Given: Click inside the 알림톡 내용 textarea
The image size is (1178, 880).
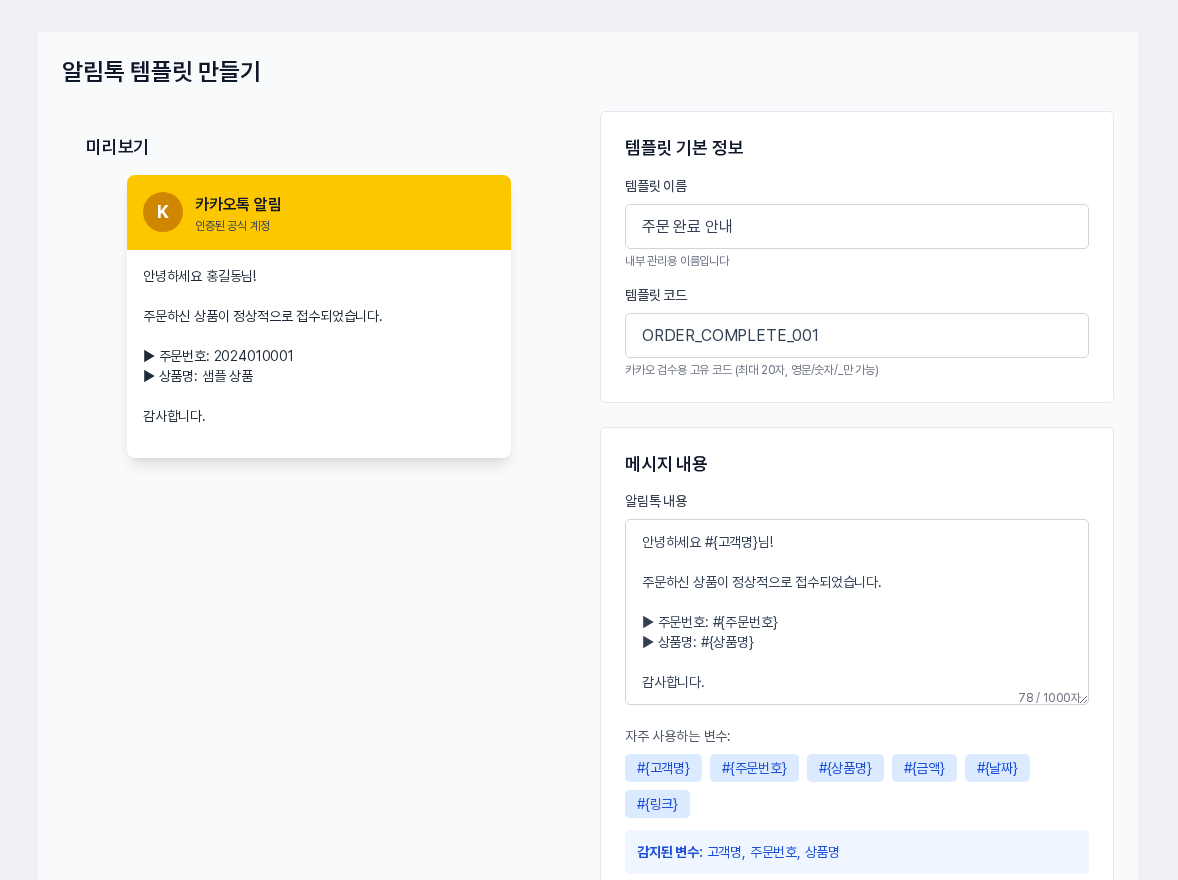Looking at the screenshot, I should 856,612.
